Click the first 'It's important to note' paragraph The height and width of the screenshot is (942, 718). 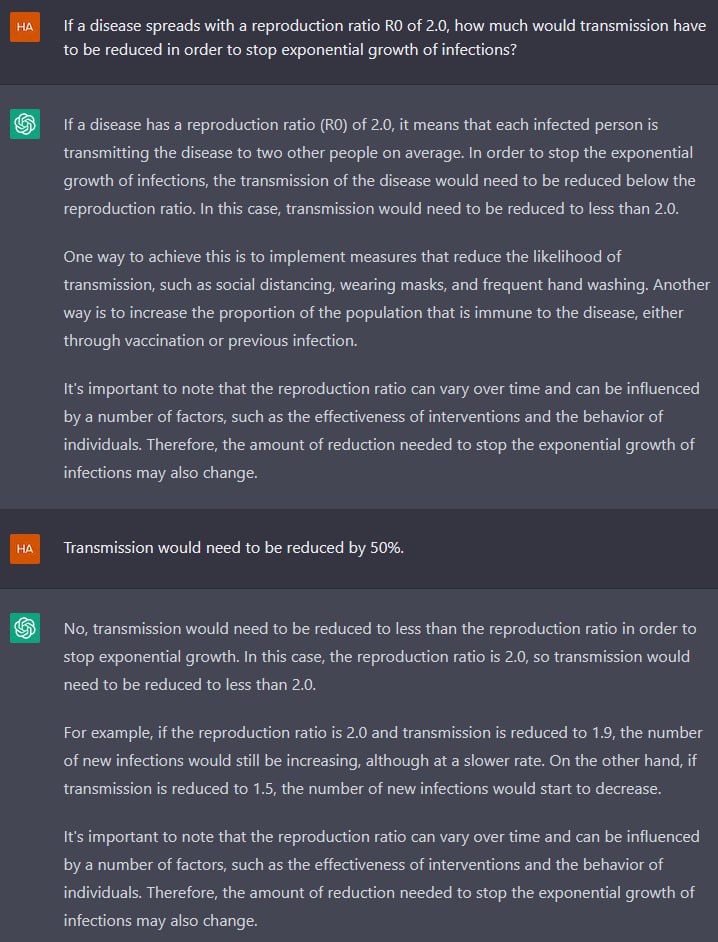(x=382, y=431)
